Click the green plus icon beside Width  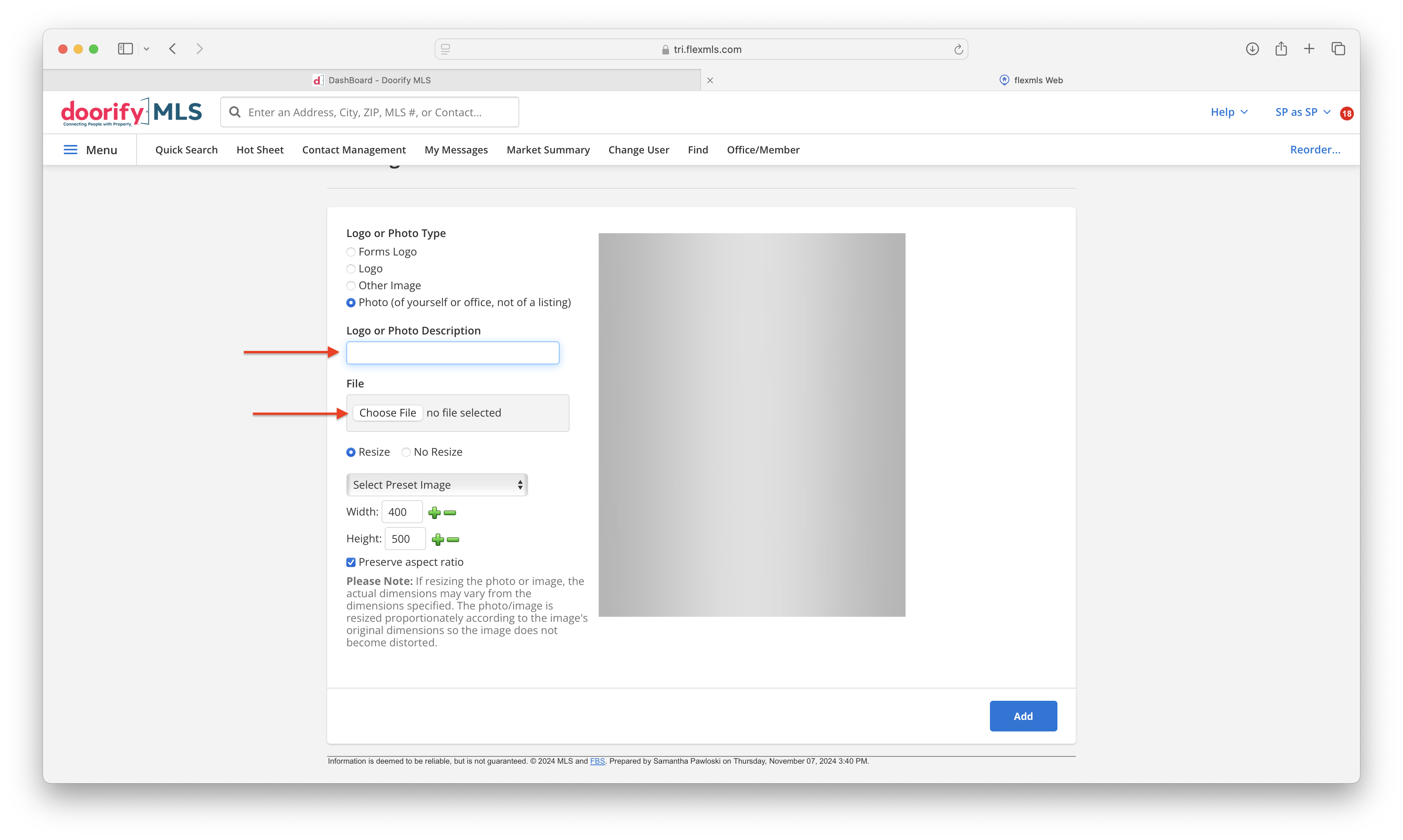(434, 513)
